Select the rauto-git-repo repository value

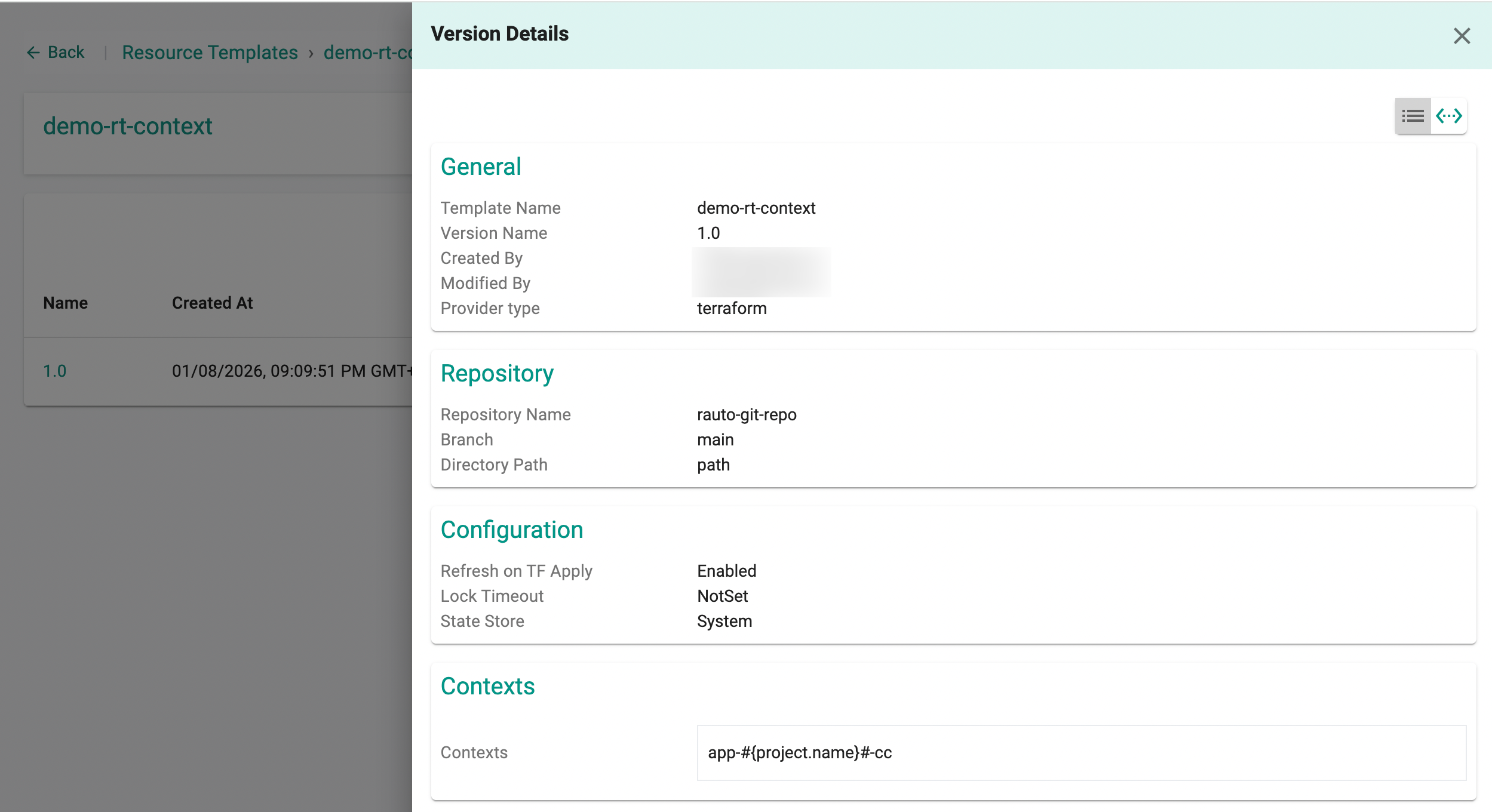pos(747,414)
